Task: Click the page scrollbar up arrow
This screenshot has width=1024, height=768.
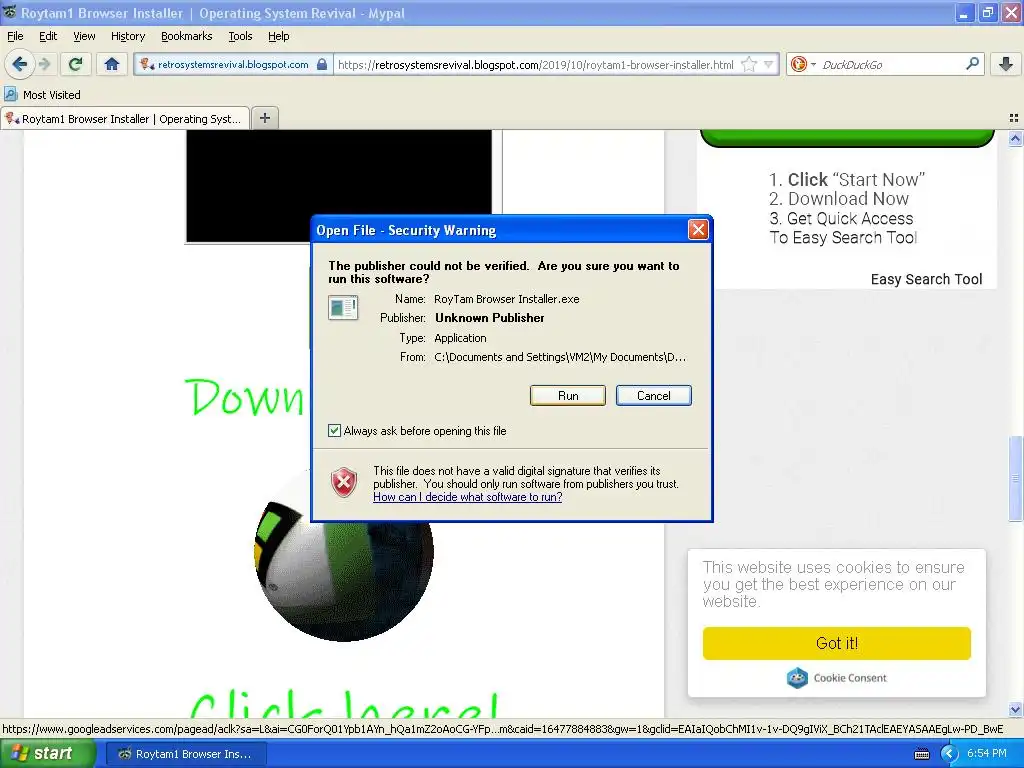Action: [1015, 138]
